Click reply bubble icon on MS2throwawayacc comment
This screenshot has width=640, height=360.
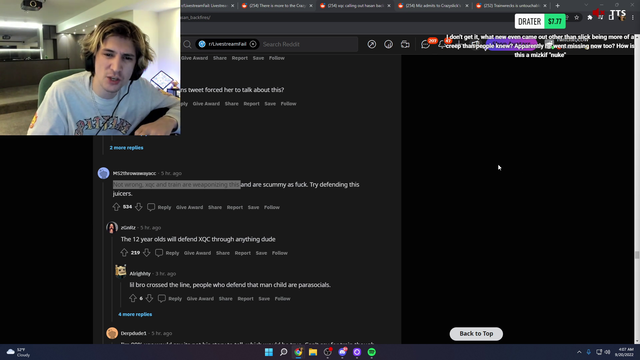tap(151, 207)
